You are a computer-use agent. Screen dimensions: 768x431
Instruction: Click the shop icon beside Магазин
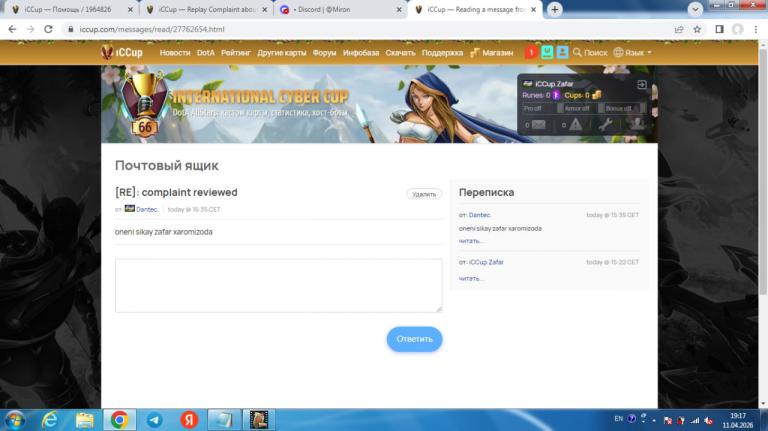click(475, 52)
